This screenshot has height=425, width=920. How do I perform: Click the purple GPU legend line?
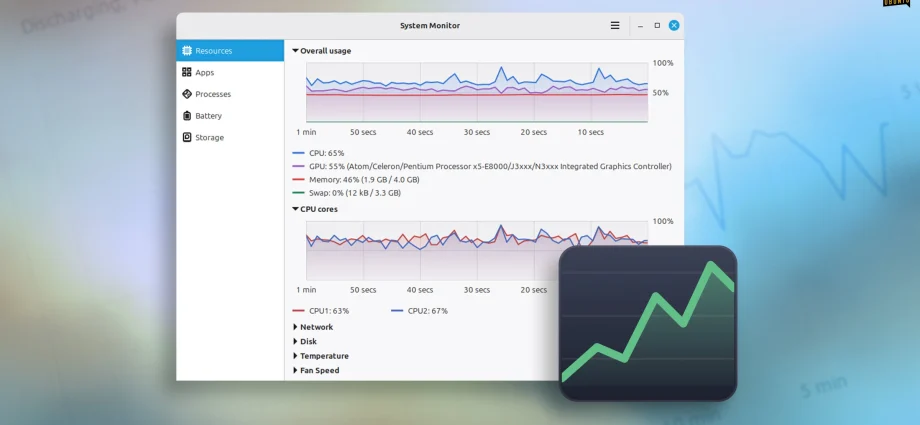pos(298,167)
